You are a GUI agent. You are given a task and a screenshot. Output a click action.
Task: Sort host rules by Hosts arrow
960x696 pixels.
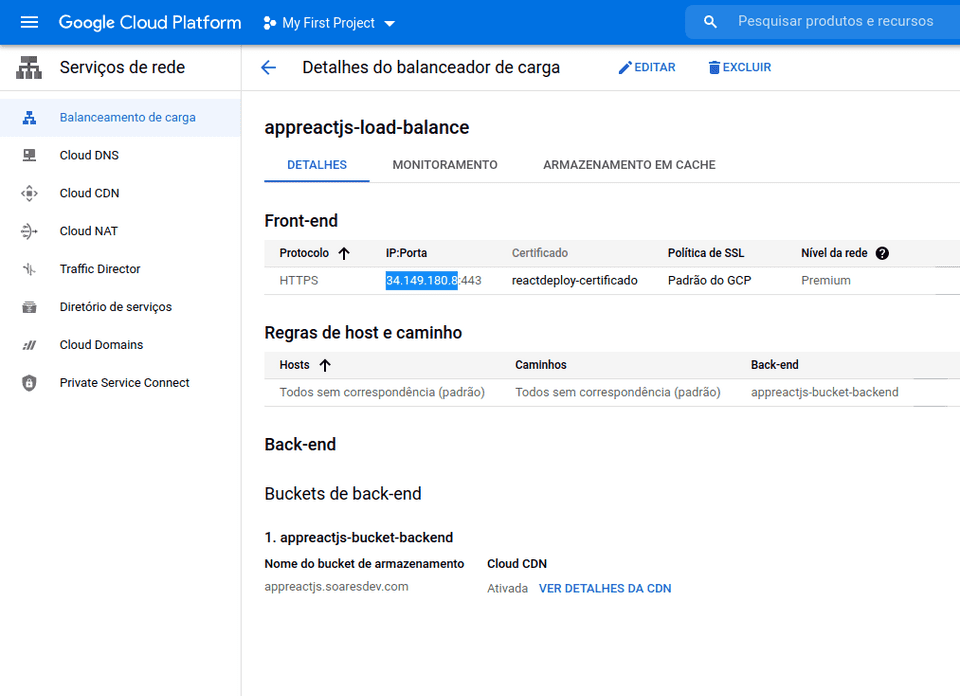[x=325, y=365]
